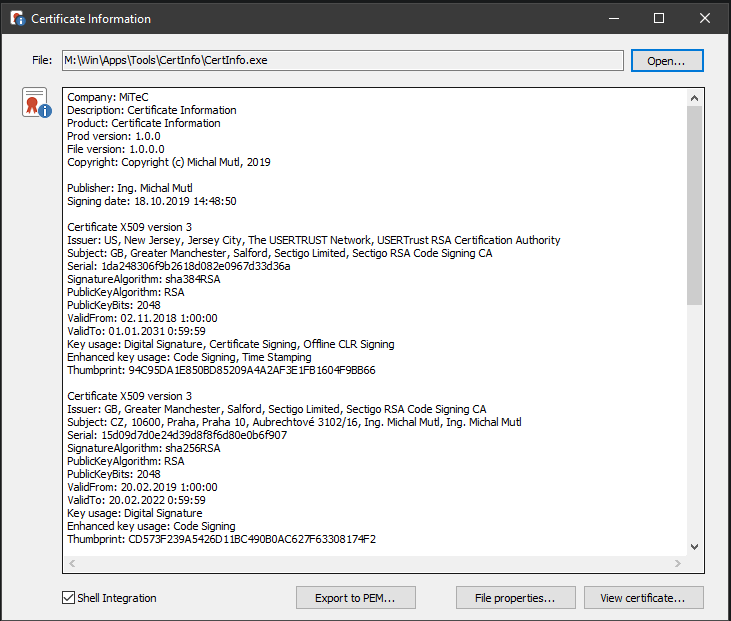Click 'SignatureAlgorithm: sha256RSA' line
The height and width of the screenshot is (621, 731).
(144, 448)
